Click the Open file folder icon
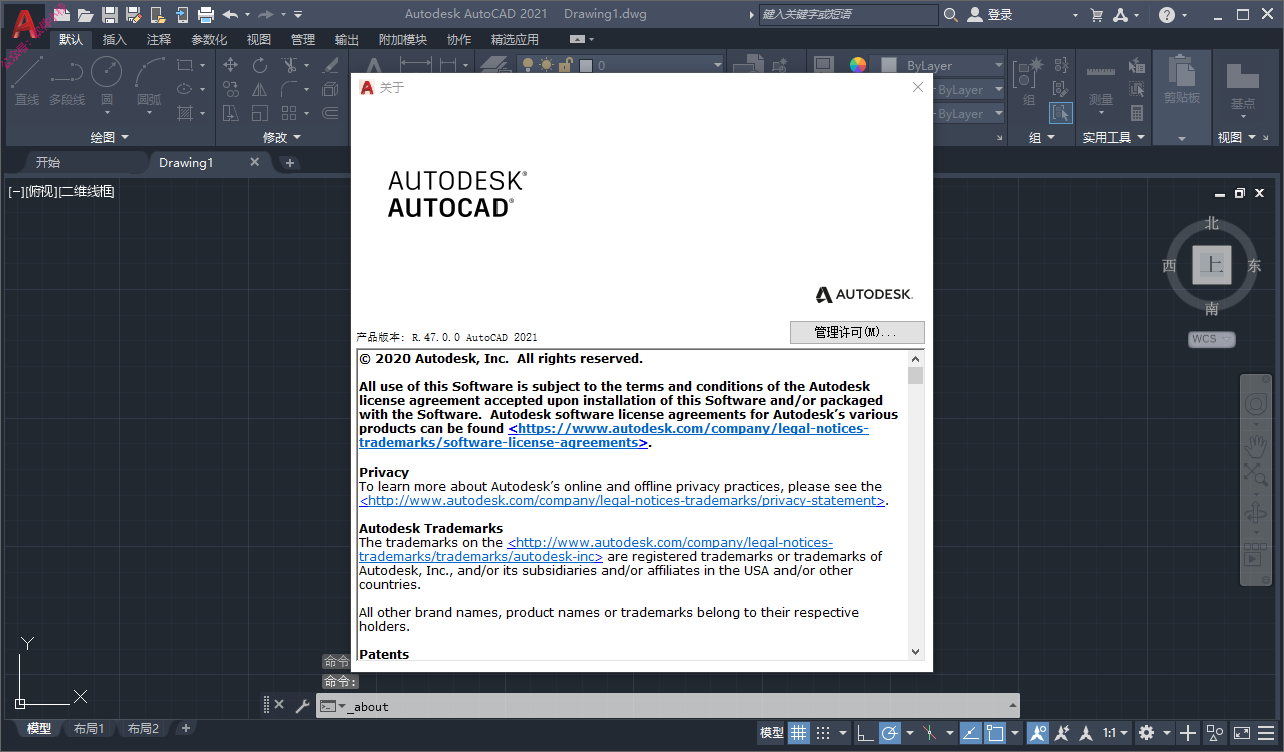Viewport: 1284px width, 752px height. [86, 14]
